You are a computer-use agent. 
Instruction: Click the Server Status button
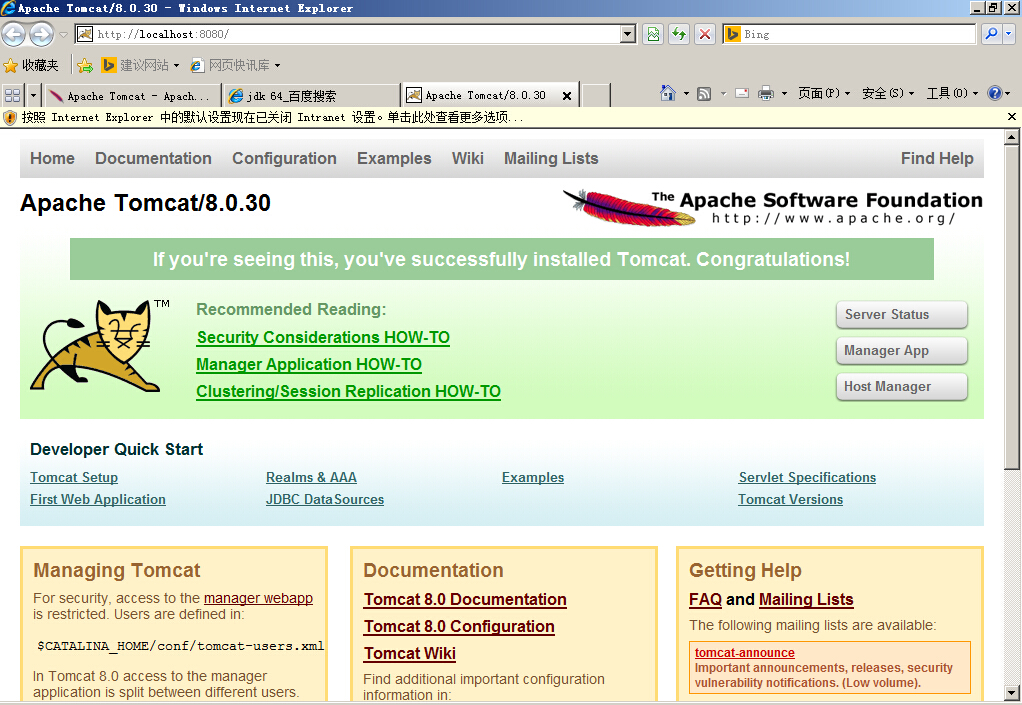[x=901, y=314]
